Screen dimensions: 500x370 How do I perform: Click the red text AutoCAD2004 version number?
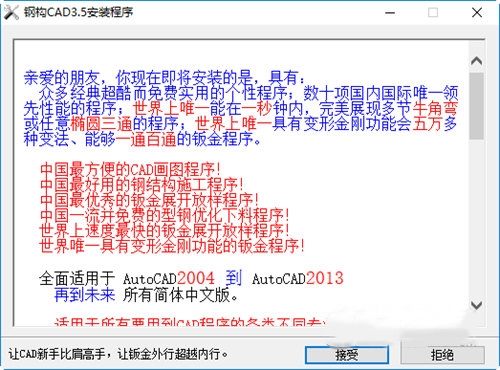point(196,278)
